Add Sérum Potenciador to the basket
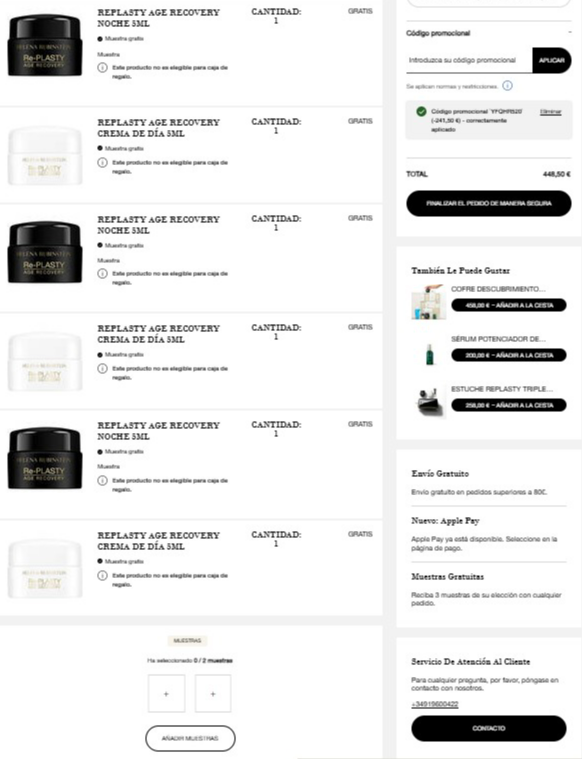Viewport: 582px width, 759px height. tap(508, 355)
